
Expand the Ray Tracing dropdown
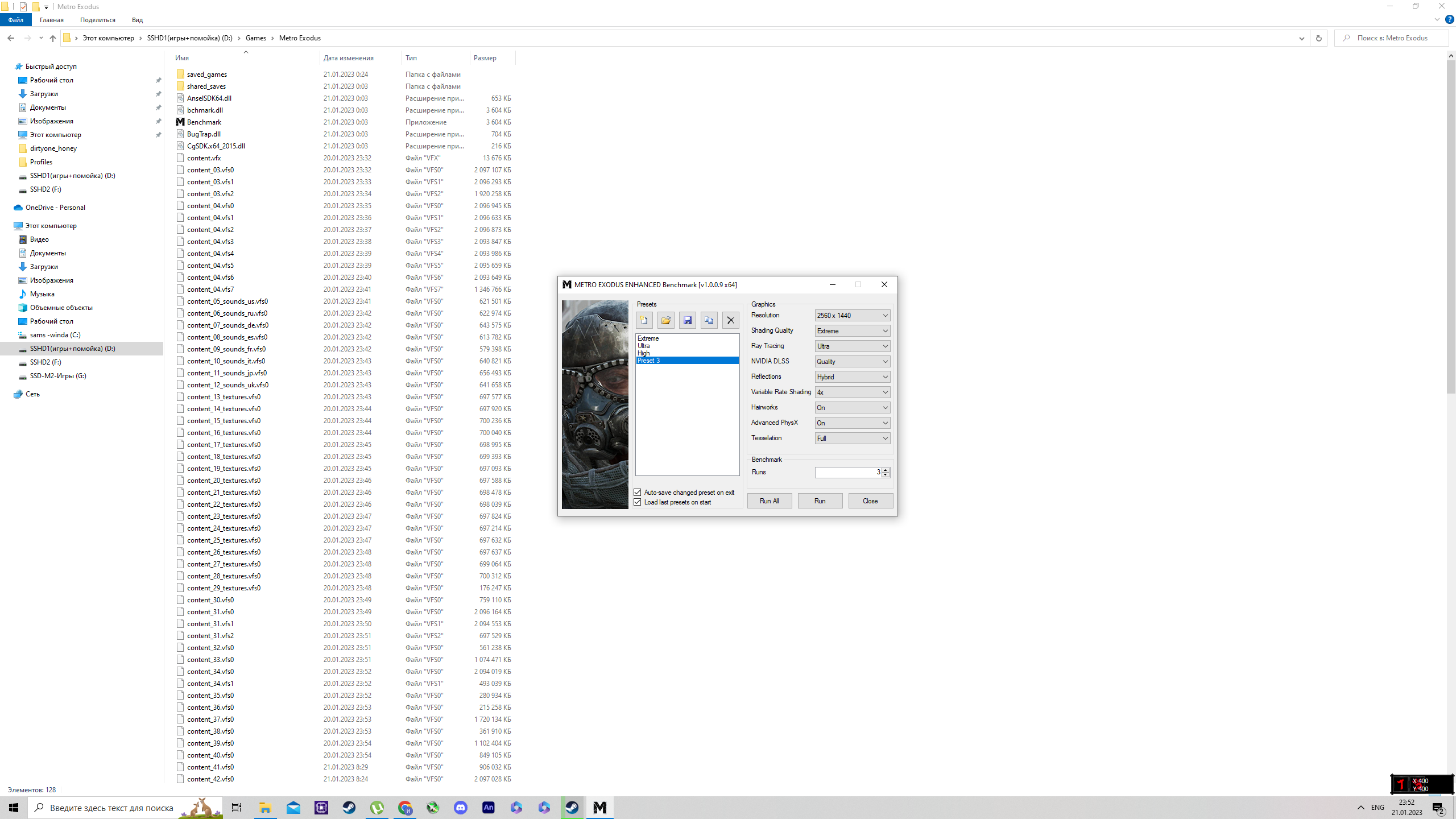pyautogui.click(x=852, y=346)
